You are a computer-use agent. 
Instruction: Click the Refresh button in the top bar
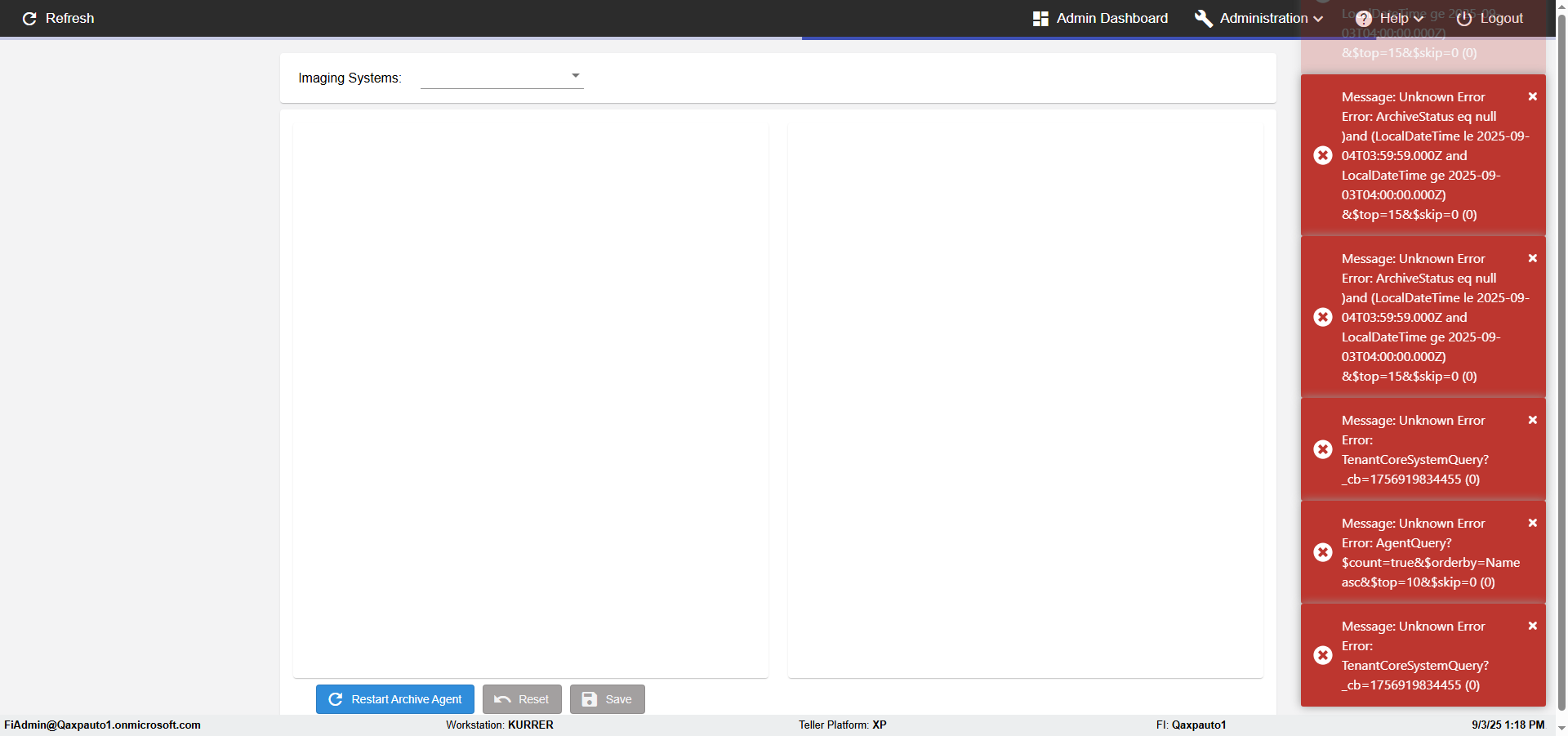click(x=58, y=18)
